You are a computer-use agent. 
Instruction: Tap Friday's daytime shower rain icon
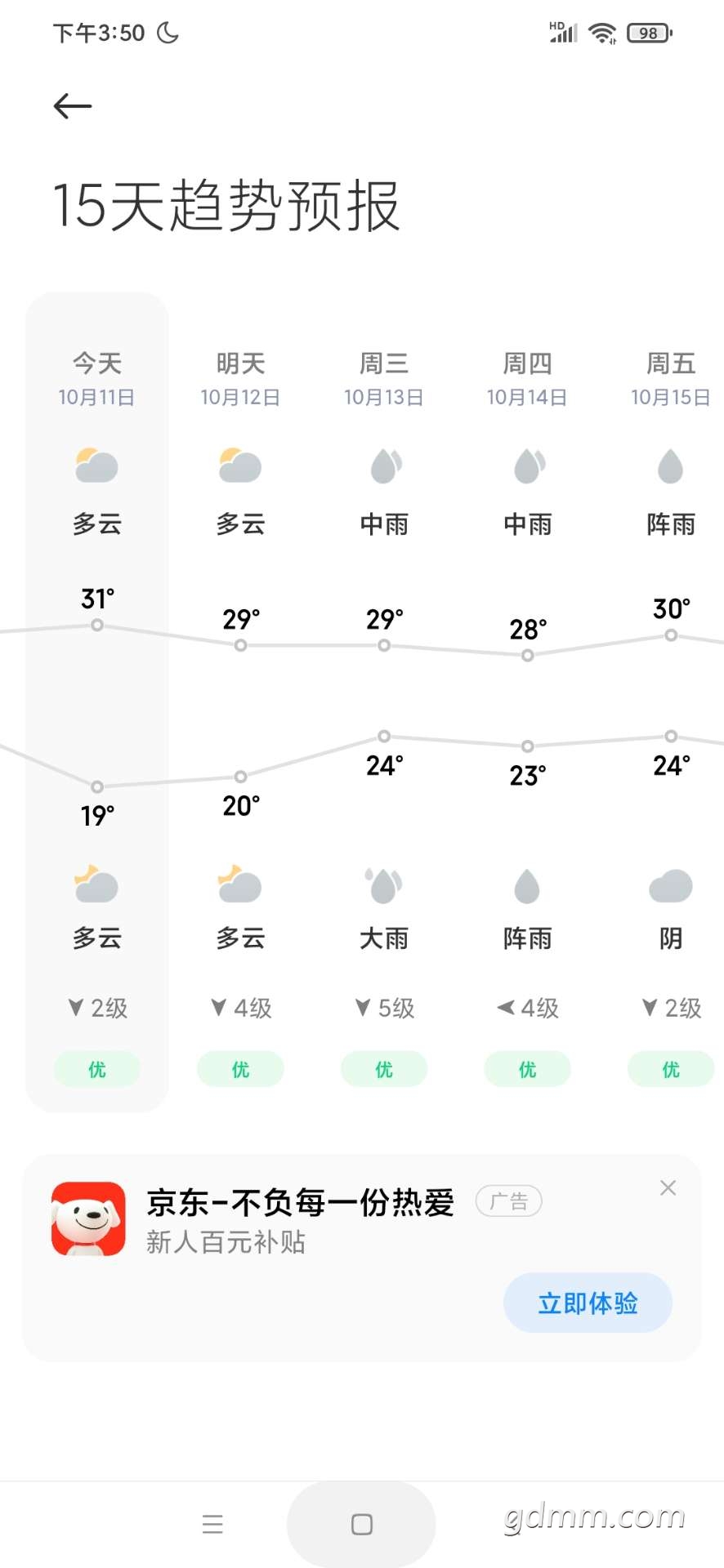pyautogui.click(x=671, y=466)
